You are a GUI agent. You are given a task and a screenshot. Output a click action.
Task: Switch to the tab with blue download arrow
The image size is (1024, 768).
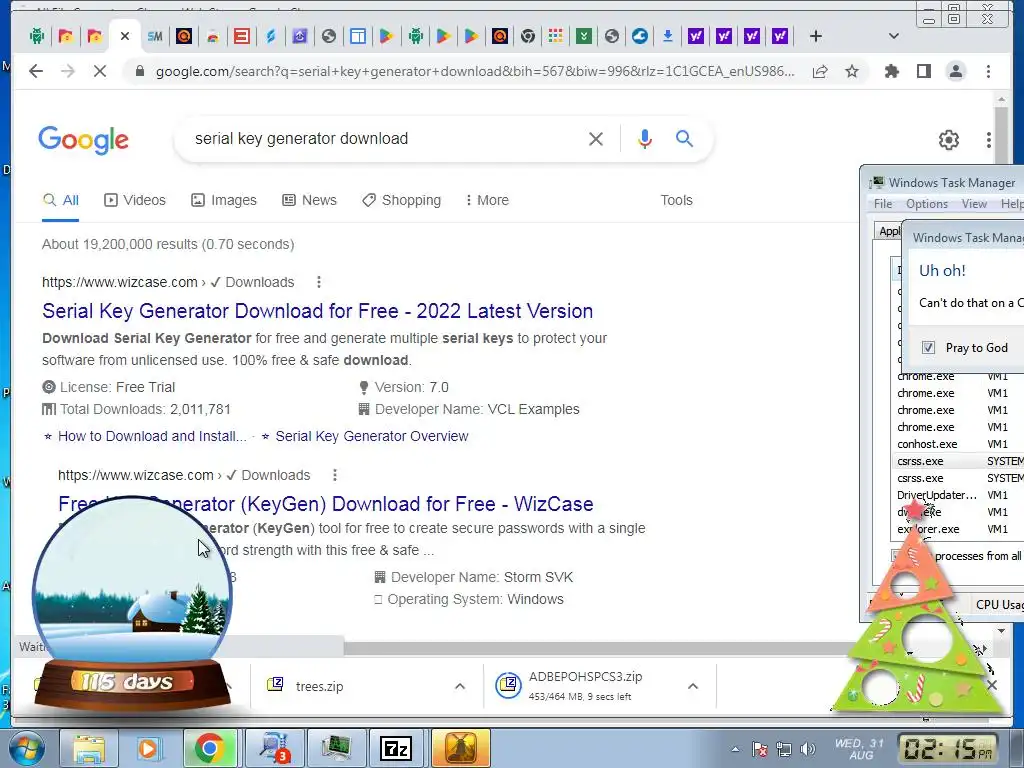(x=667, y=36)
